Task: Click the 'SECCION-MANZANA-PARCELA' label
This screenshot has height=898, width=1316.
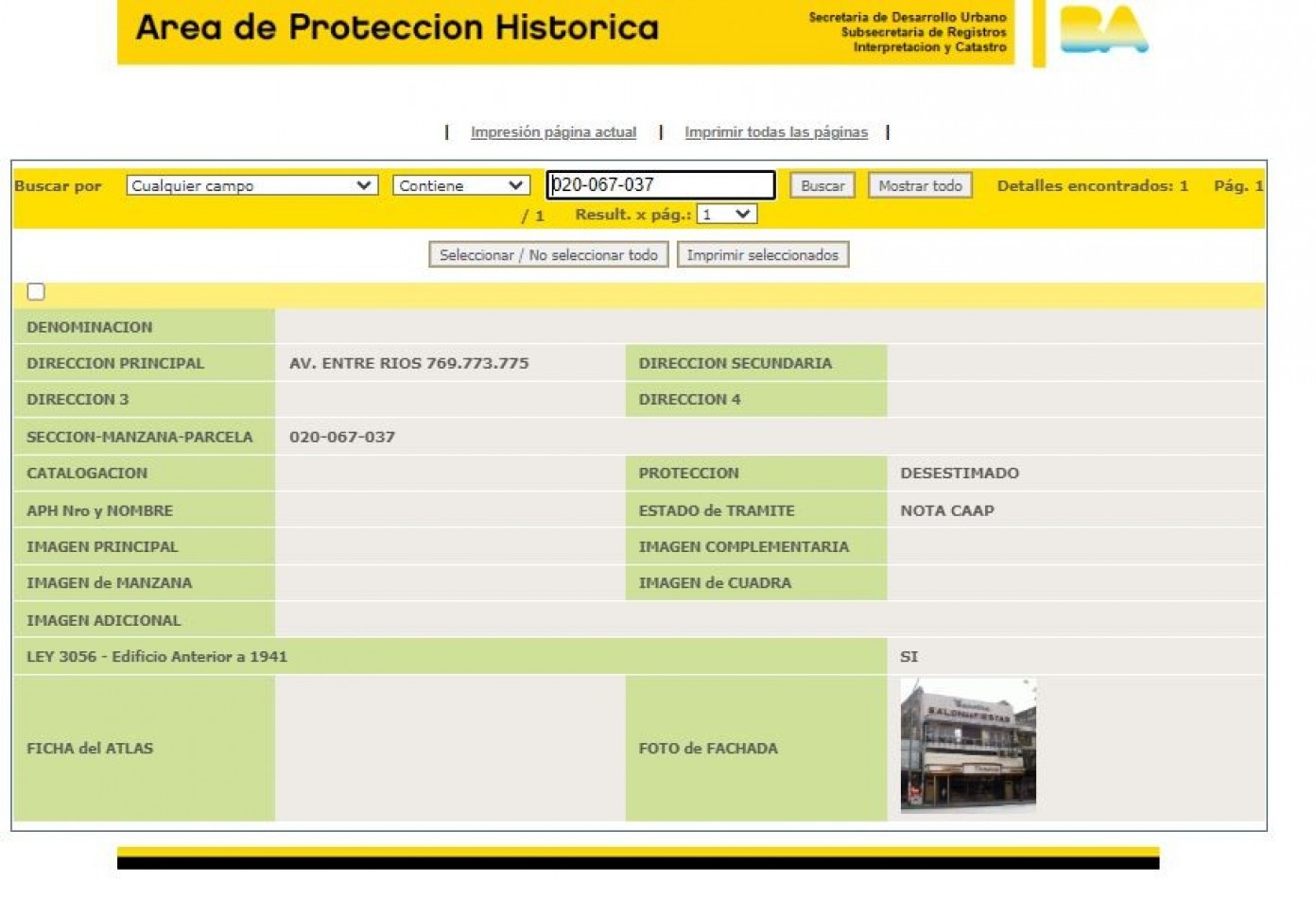Action: 140,437
